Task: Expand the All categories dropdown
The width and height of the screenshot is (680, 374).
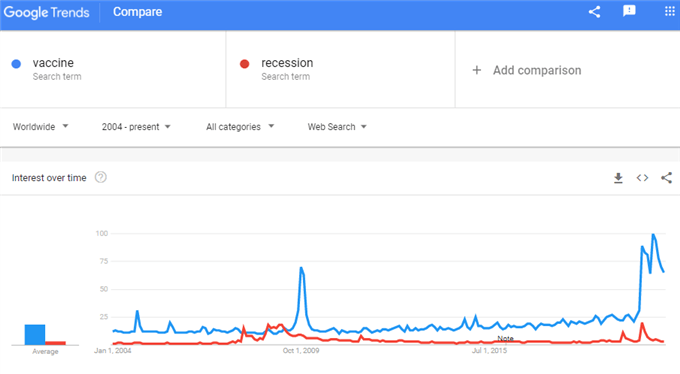Action: [240, 127]
